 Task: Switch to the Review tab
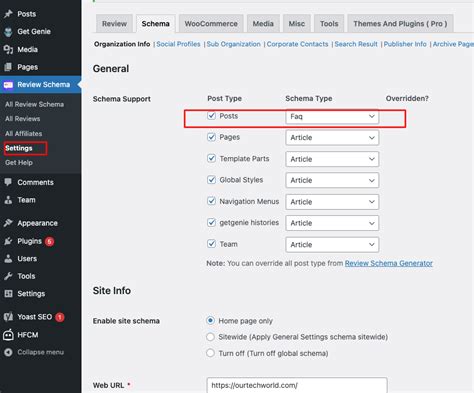114,24
